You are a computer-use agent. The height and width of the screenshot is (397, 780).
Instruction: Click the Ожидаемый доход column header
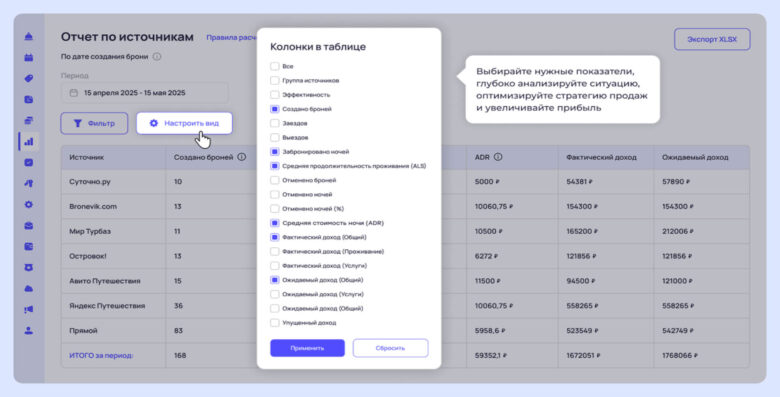pos(695,157)
